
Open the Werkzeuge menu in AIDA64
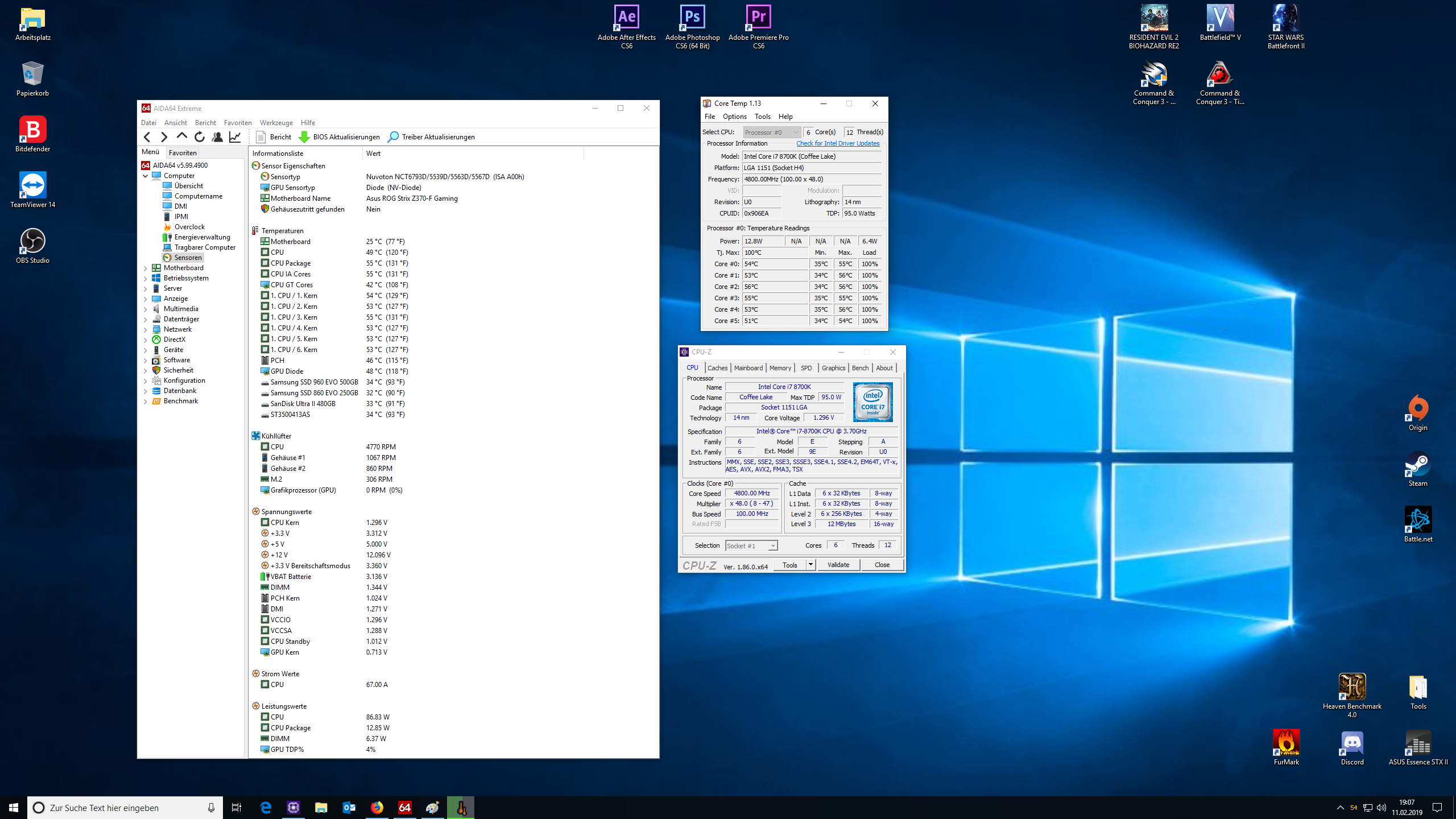[x=276, y=122]
